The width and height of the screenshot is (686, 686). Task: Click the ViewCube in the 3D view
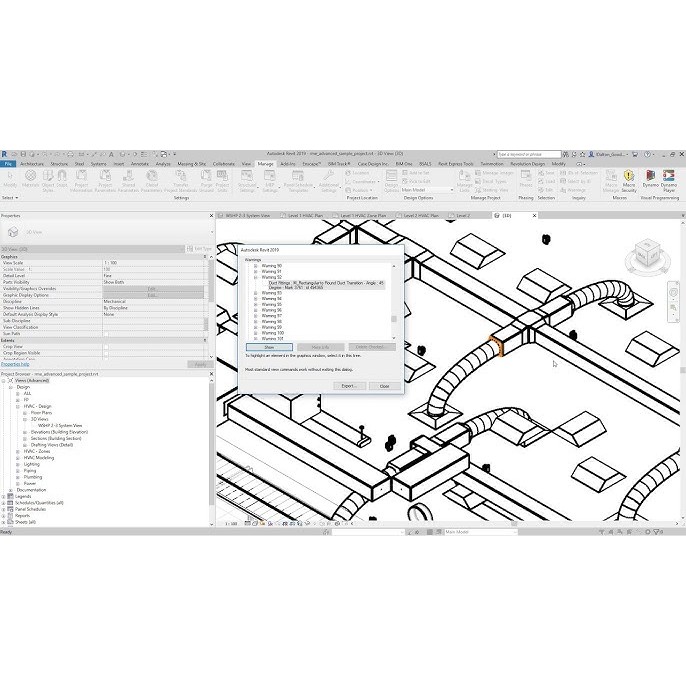click(x=647, y=254)
